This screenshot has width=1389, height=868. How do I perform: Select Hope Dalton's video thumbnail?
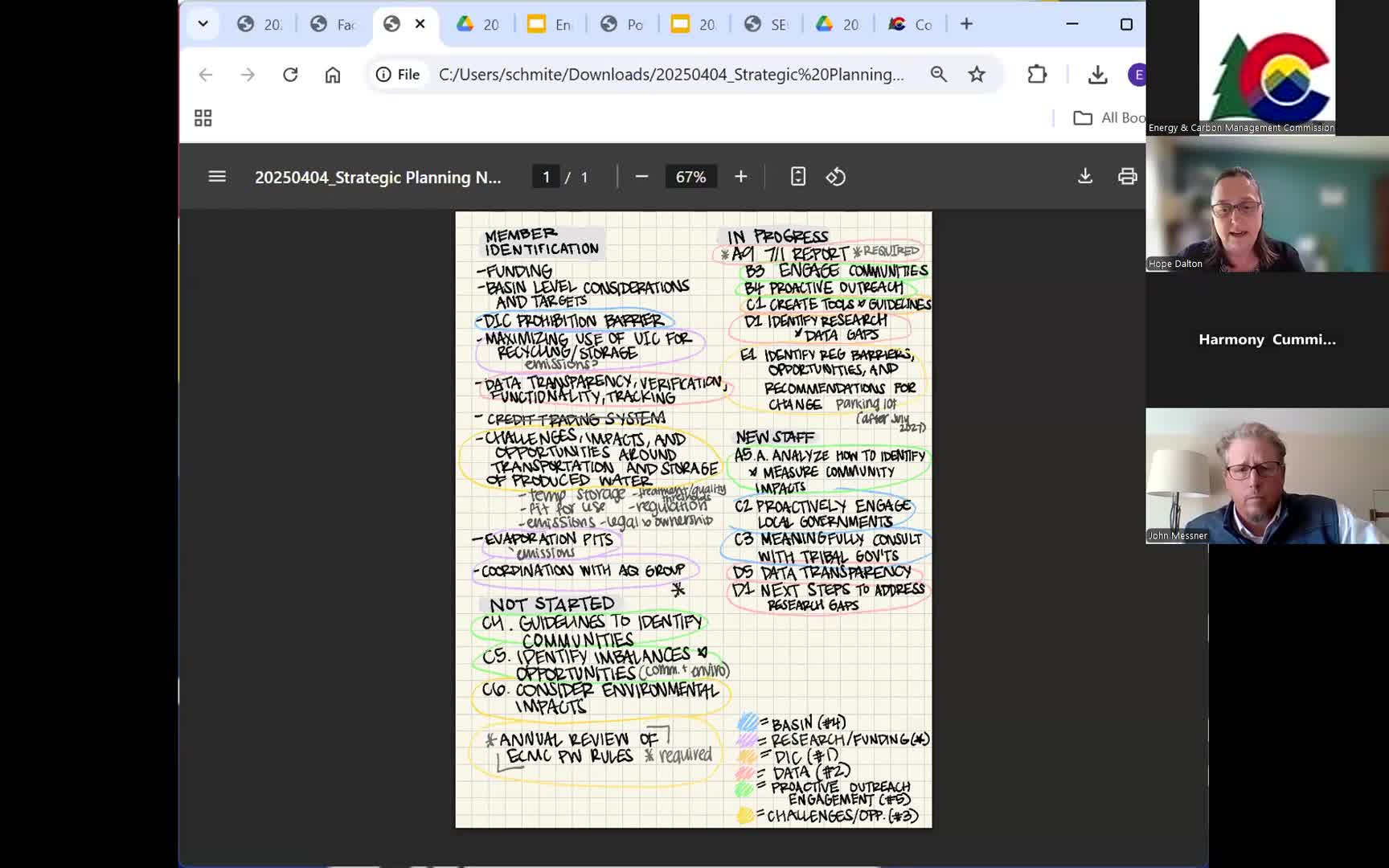pyautogui.click(x=1267, y=204)
